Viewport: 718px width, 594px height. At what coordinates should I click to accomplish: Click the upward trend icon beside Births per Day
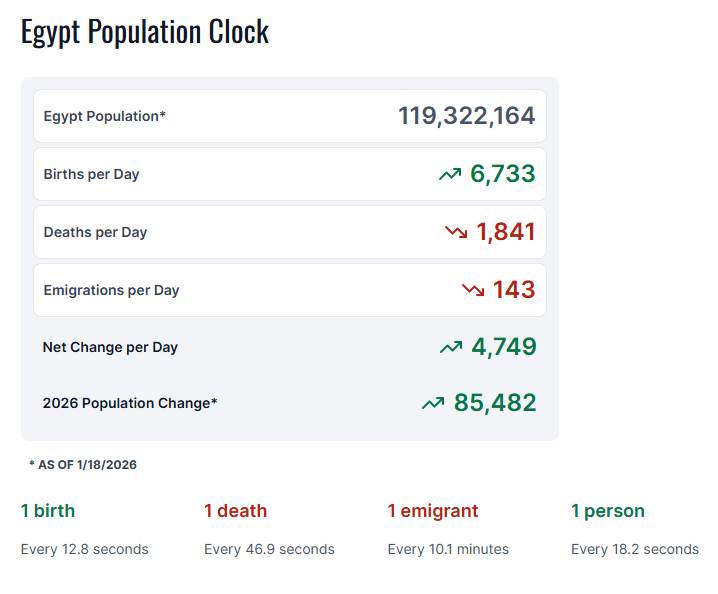450,175
